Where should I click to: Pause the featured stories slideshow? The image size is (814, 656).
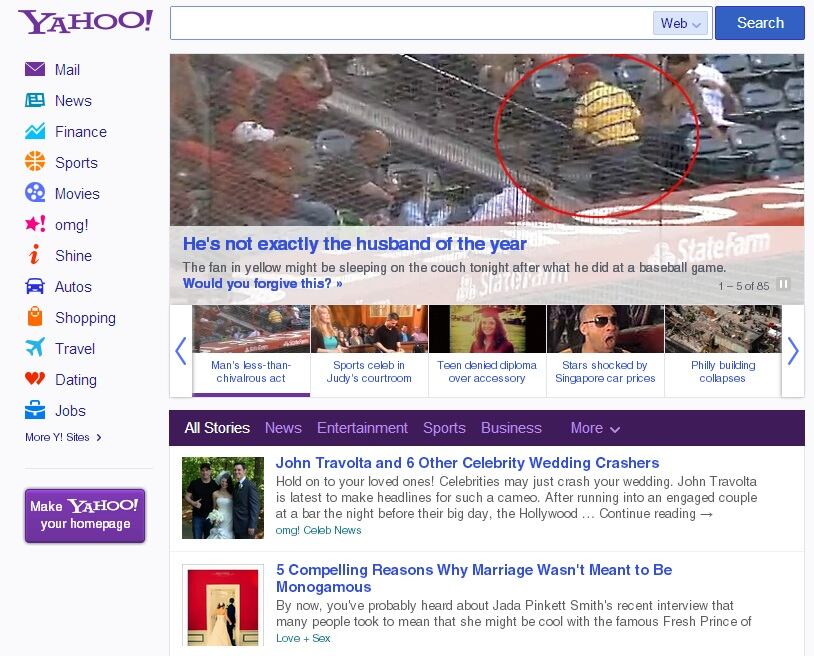pyautogui.click(x=784, y=285)
